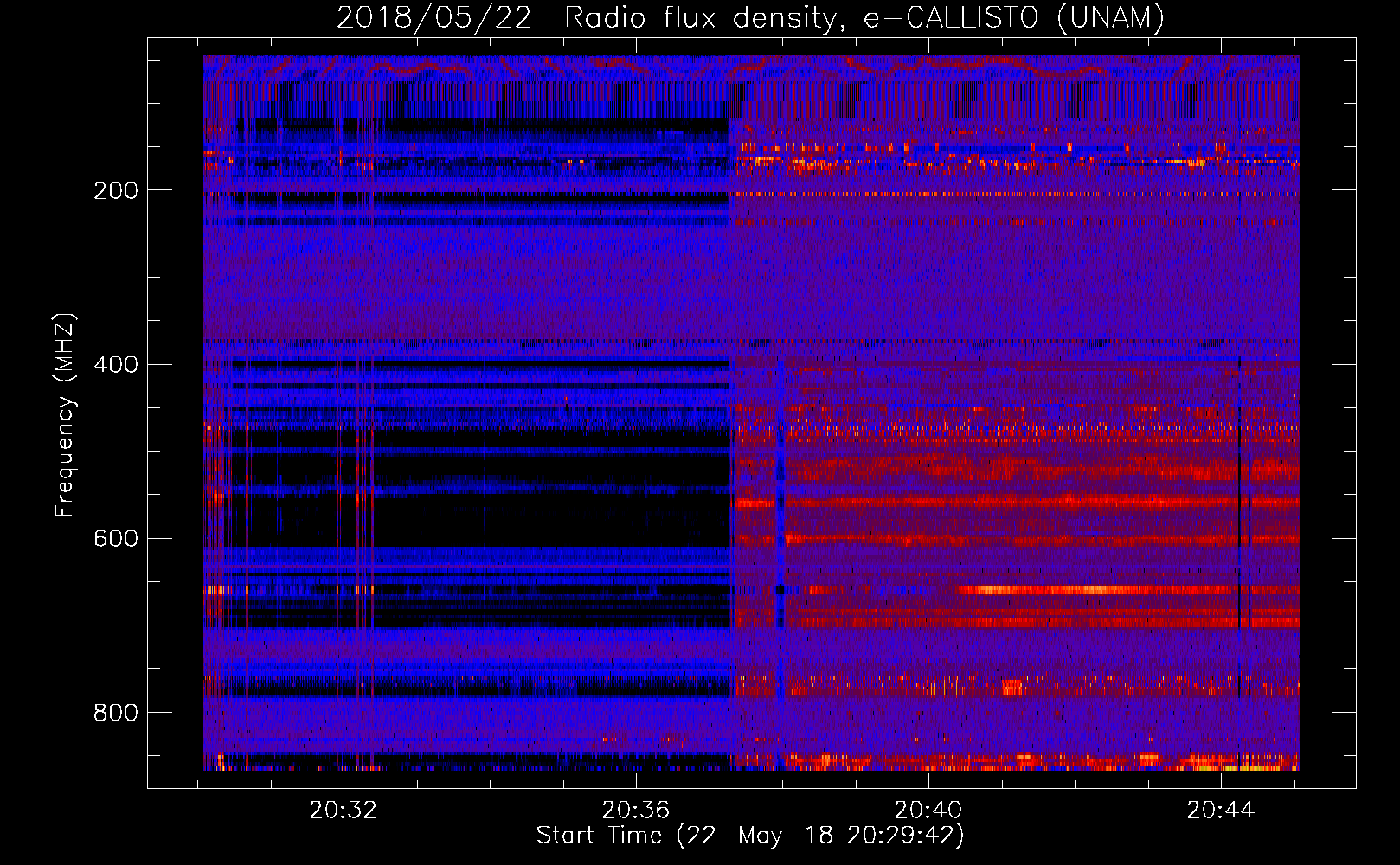Screen dimensions: 1400x865
Task: Click the 20:40 time axis label
Action: [928, 811]
